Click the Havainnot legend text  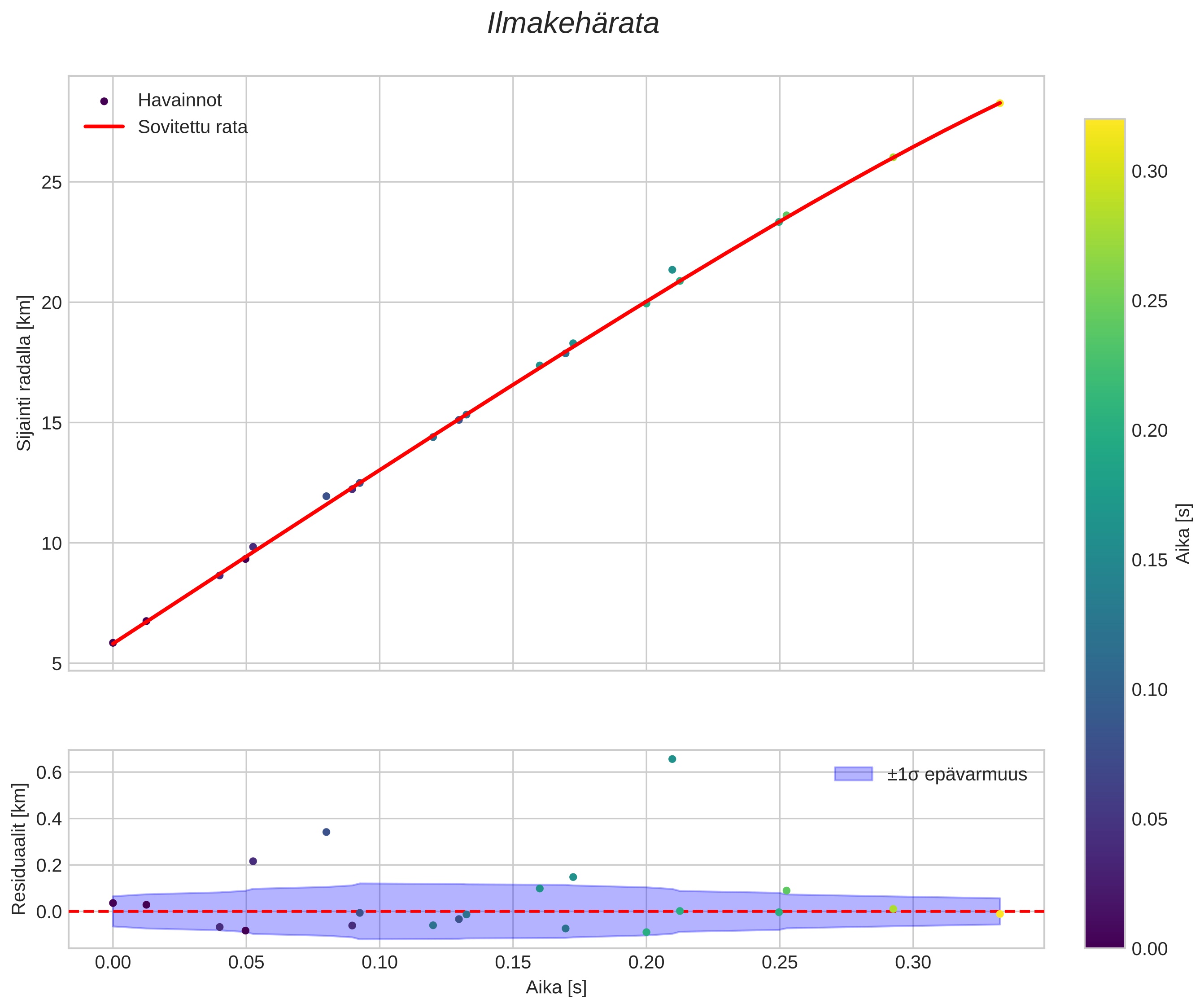(179, 101)
